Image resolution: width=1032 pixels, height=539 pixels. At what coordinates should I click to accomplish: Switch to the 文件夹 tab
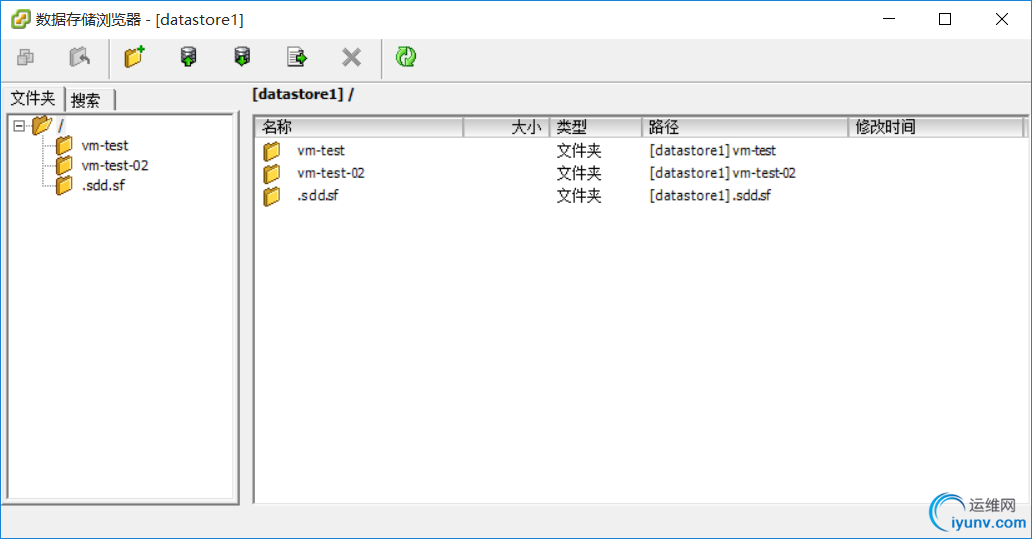33,99
